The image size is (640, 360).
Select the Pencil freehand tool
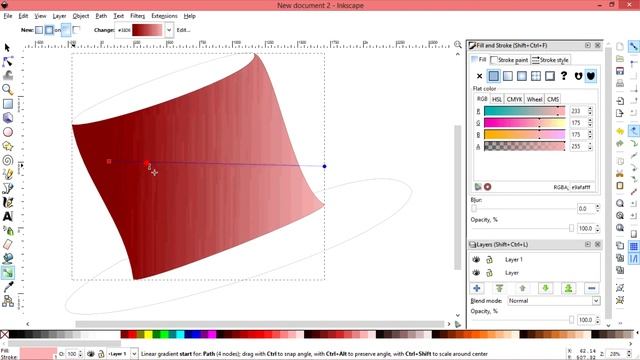click(x=7, y=174)
